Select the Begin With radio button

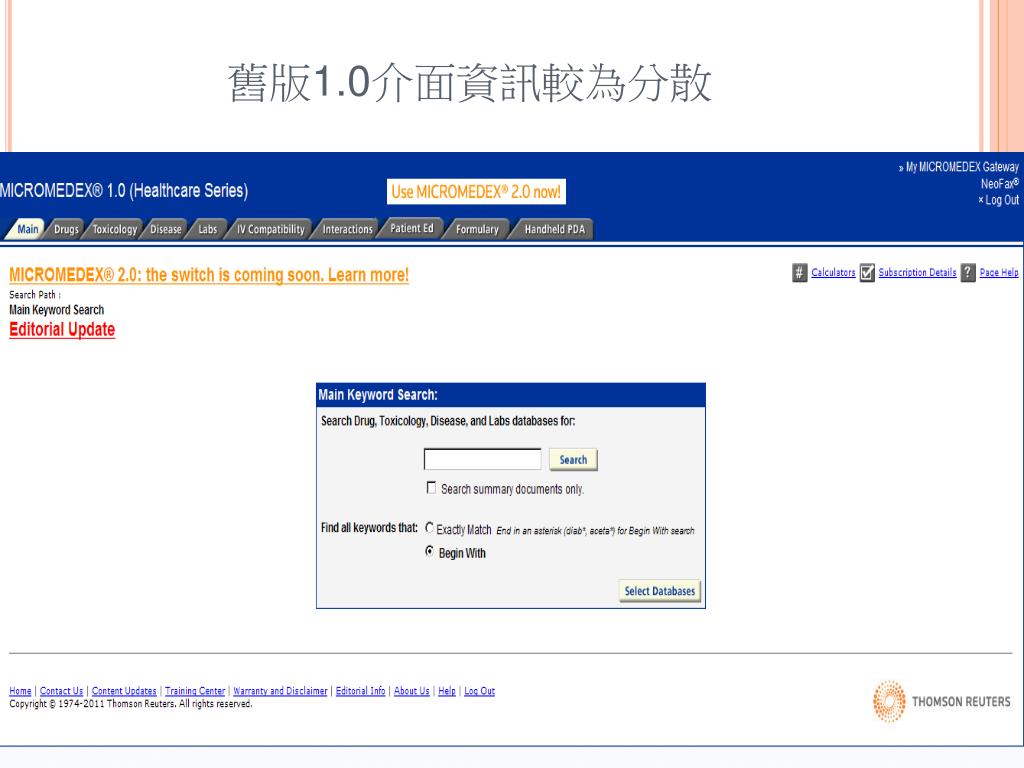pyautogui.click(x=429, y=551)
